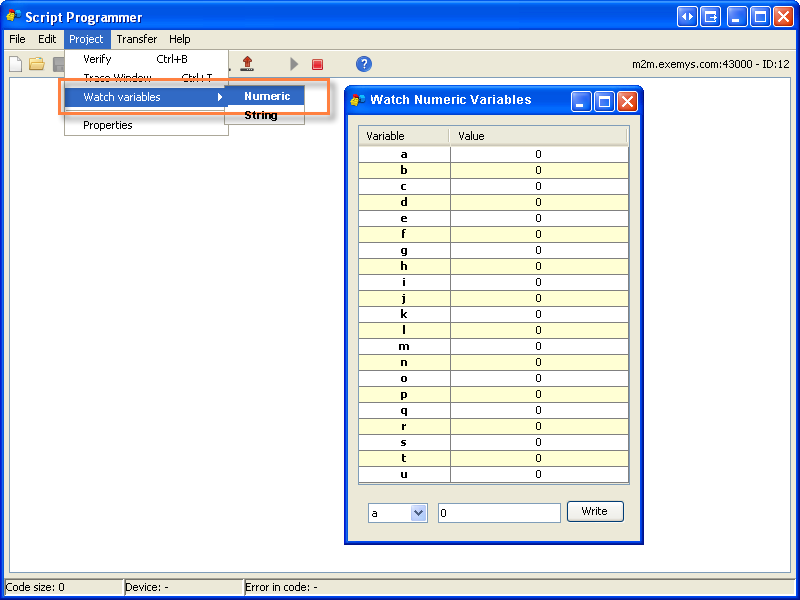The width and height of the screenshot is (800, 600).
Task: Expand the Watch variables submenu
Action: tap(144, 97)
